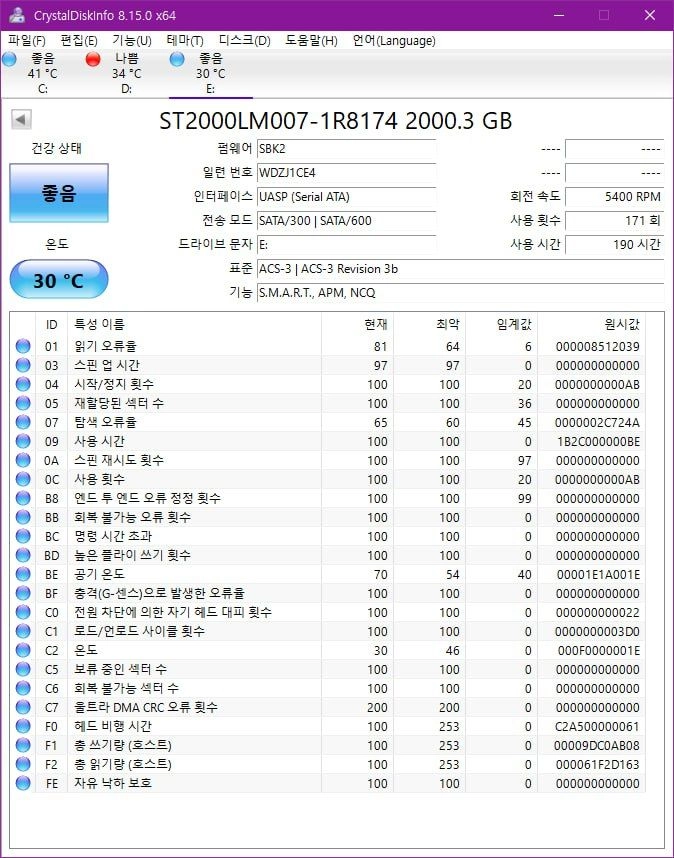Image resolution: width=674 pixels, height=858 pixels.
Task: Open the 편집(E) menu
Action: (79, 40)
